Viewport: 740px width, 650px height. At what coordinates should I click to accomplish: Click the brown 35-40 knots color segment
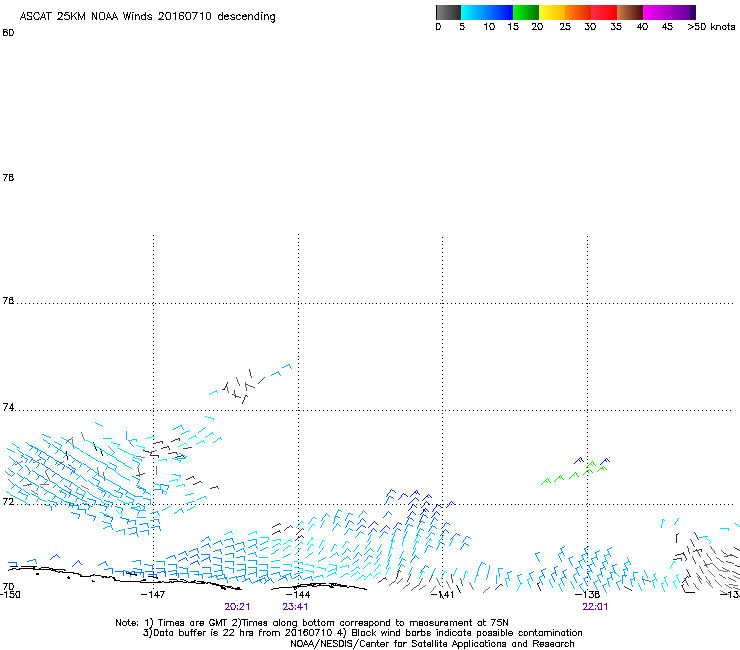click(x=630, y=12)
